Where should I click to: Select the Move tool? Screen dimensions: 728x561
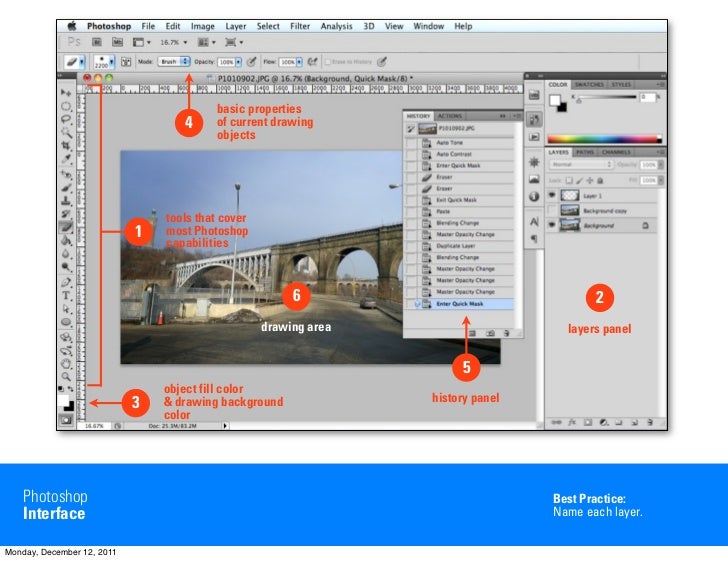point(66,93)
